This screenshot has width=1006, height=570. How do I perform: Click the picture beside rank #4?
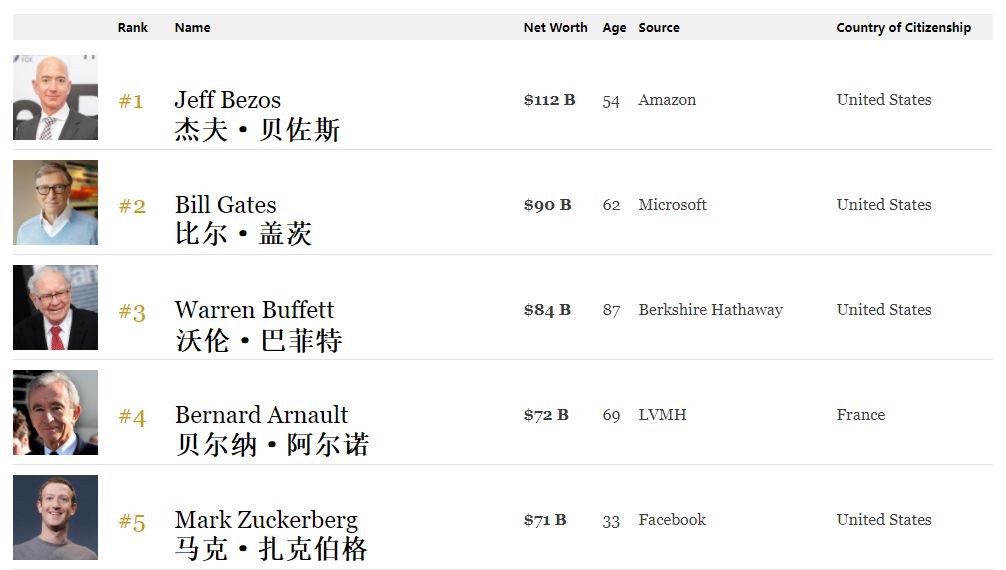[x=55, y=413]
